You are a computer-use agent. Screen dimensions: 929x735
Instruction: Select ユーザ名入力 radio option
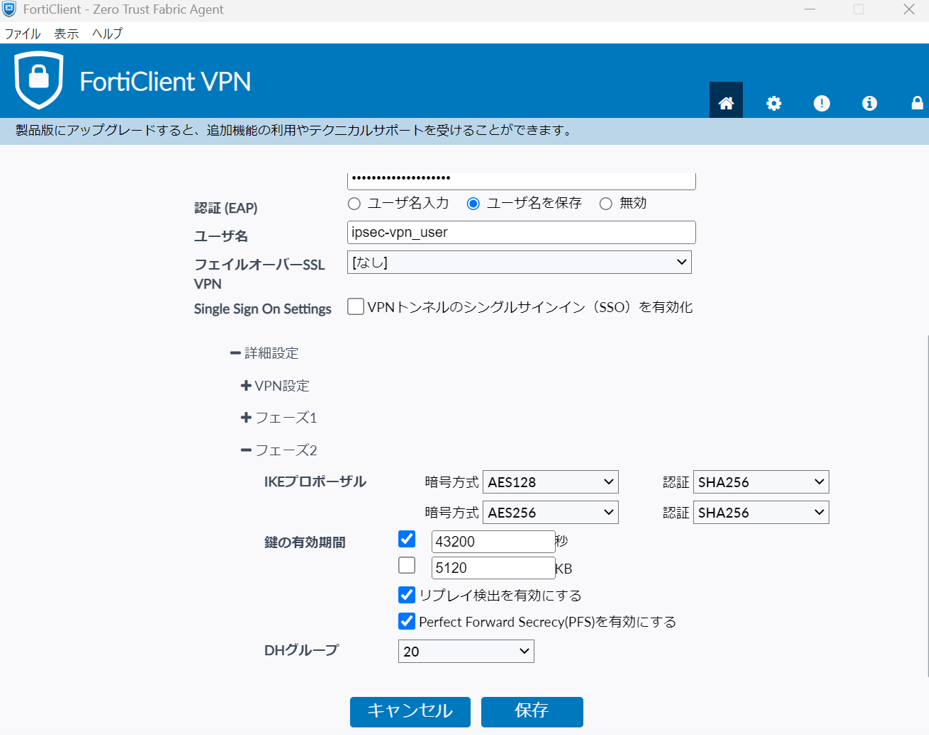(354, 204)
